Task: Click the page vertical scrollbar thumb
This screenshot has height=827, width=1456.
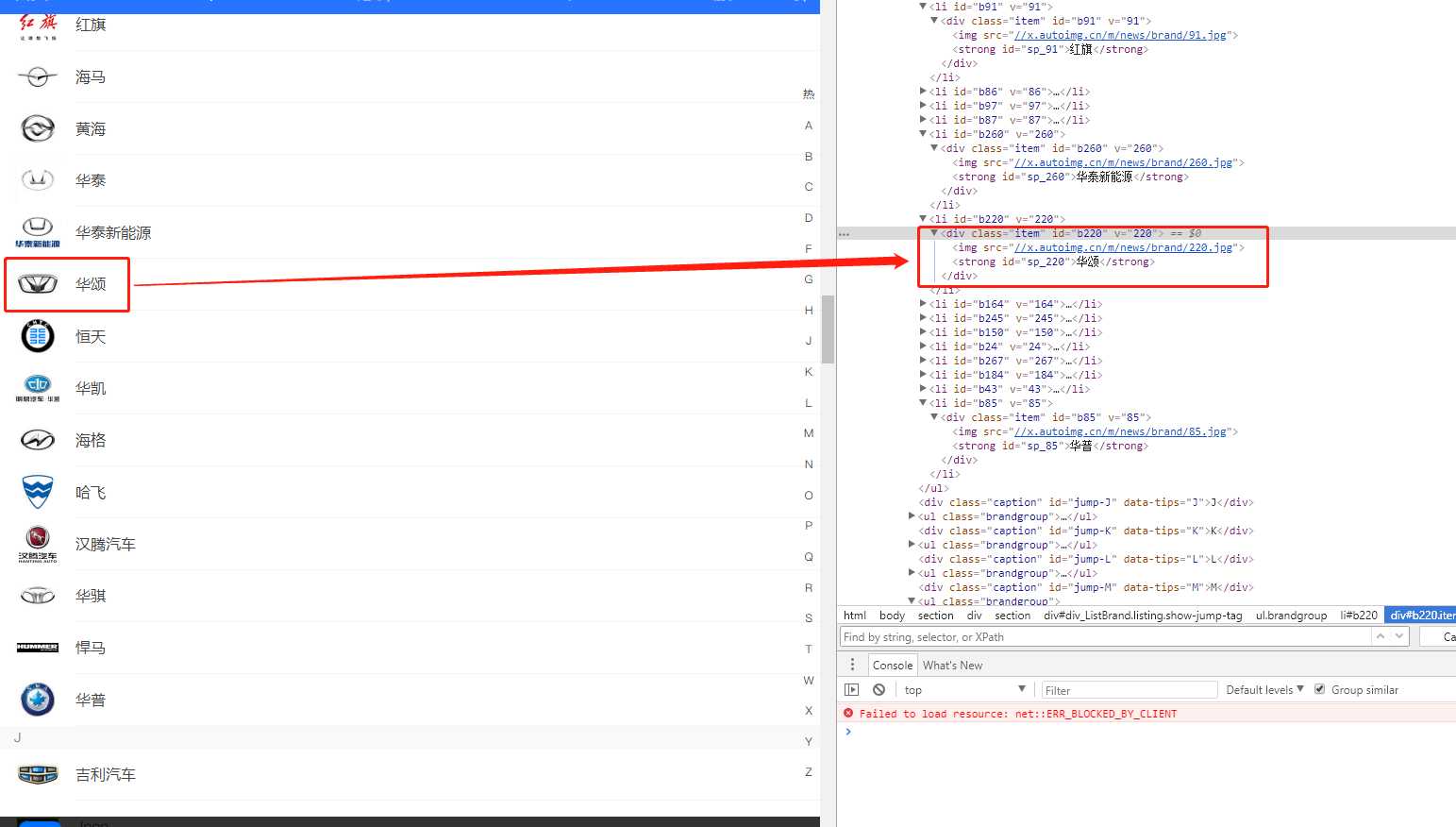Action: pyautogui.click(x=828, y=329)
